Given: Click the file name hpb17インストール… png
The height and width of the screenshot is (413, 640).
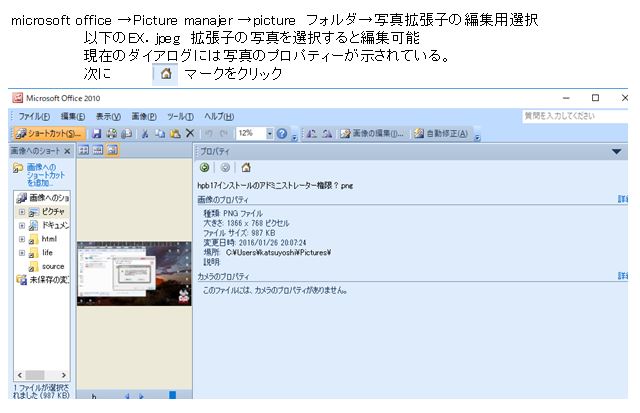Looking at the screenshot, I should point(275,186).
